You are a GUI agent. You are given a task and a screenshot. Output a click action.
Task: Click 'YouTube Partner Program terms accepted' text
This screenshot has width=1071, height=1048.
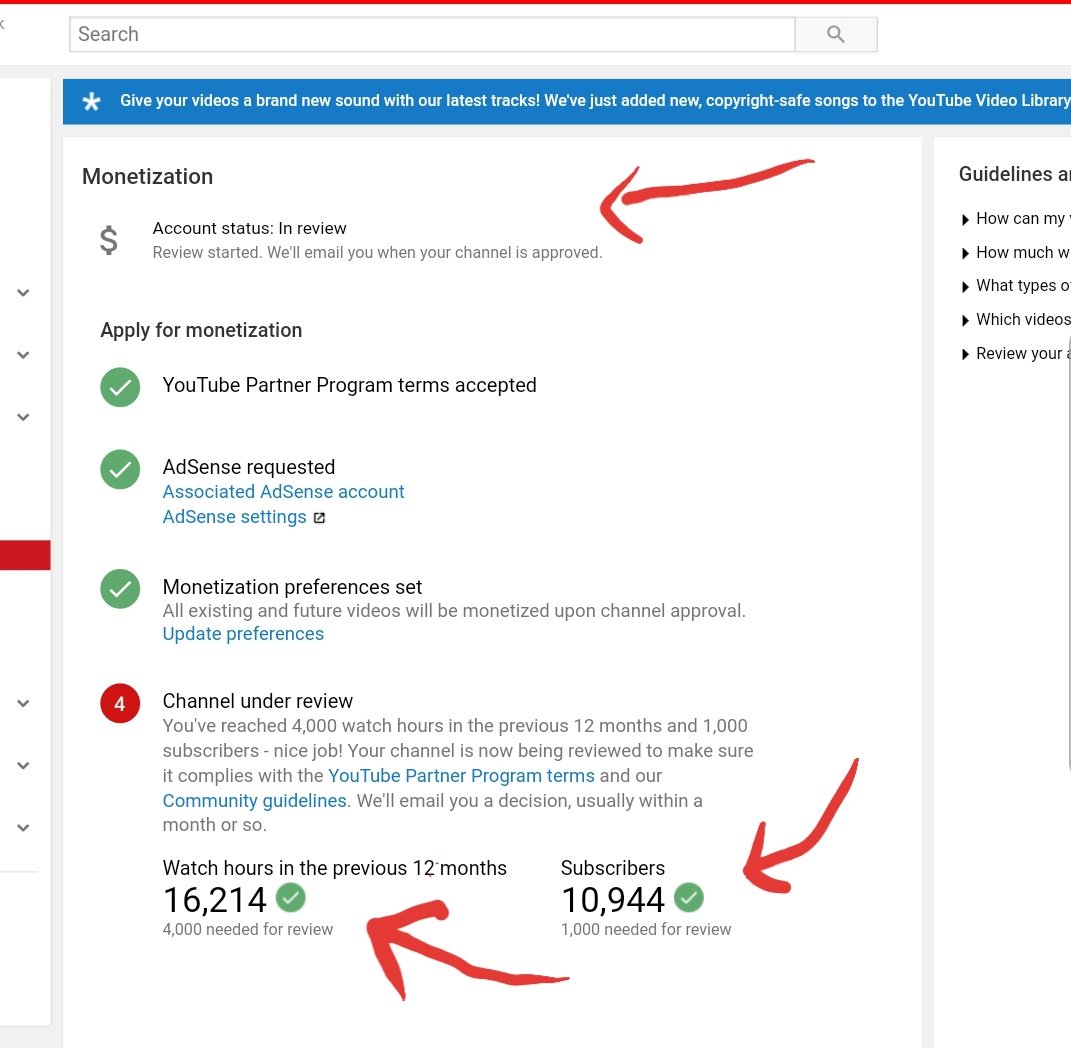tap(349, 385)
